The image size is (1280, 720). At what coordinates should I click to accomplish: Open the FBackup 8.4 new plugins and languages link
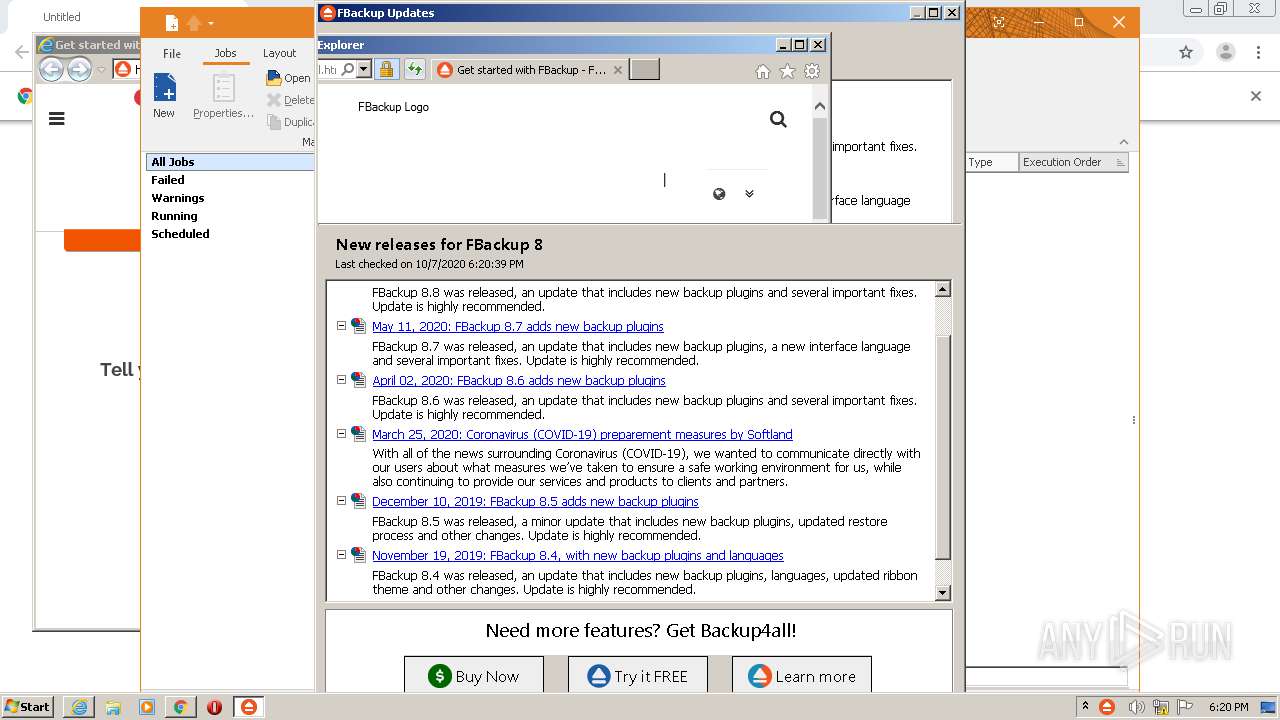pos(578,556)
